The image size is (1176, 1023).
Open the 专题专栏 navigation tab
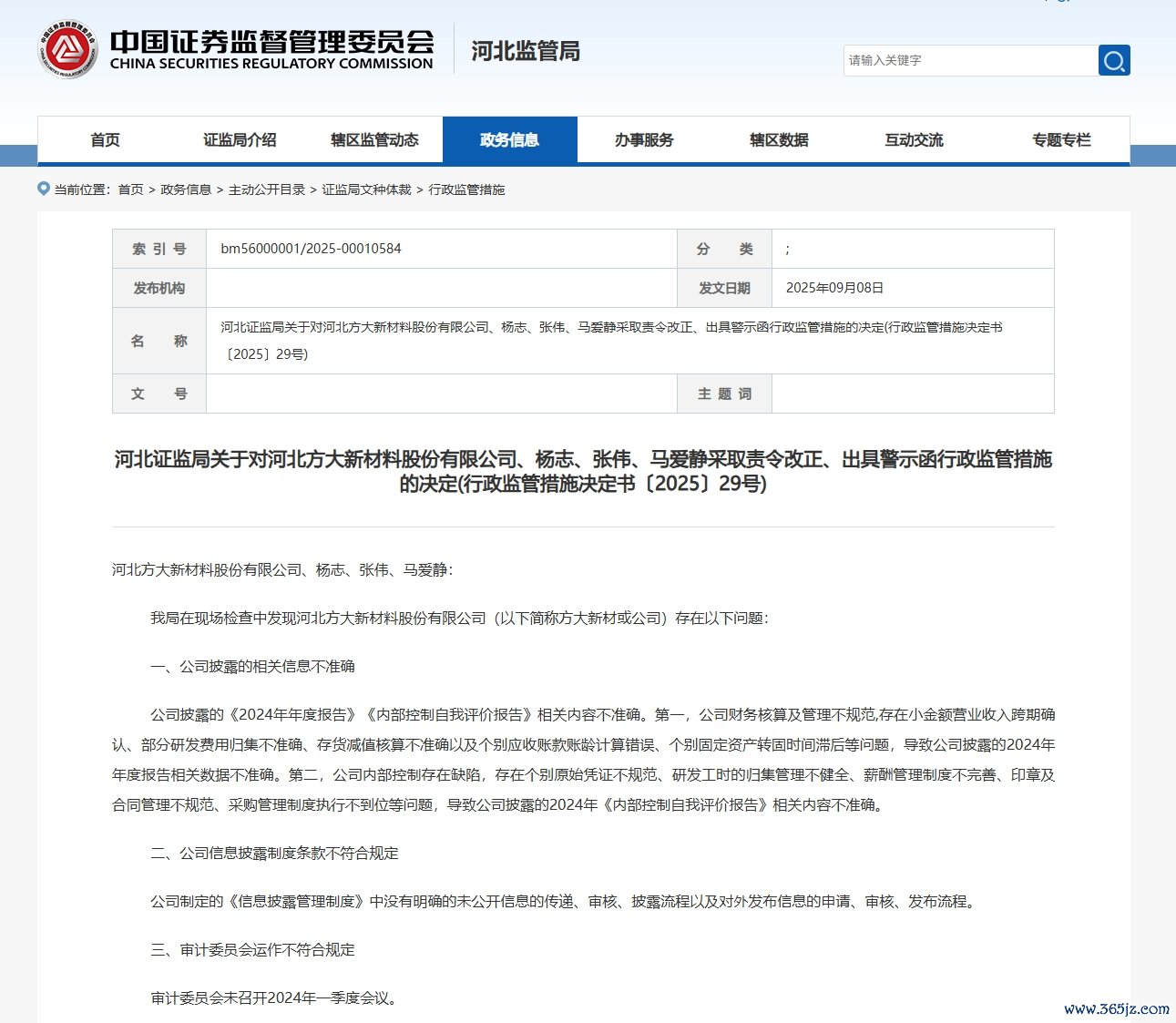pyautogui.click(x=1061, y=139)
